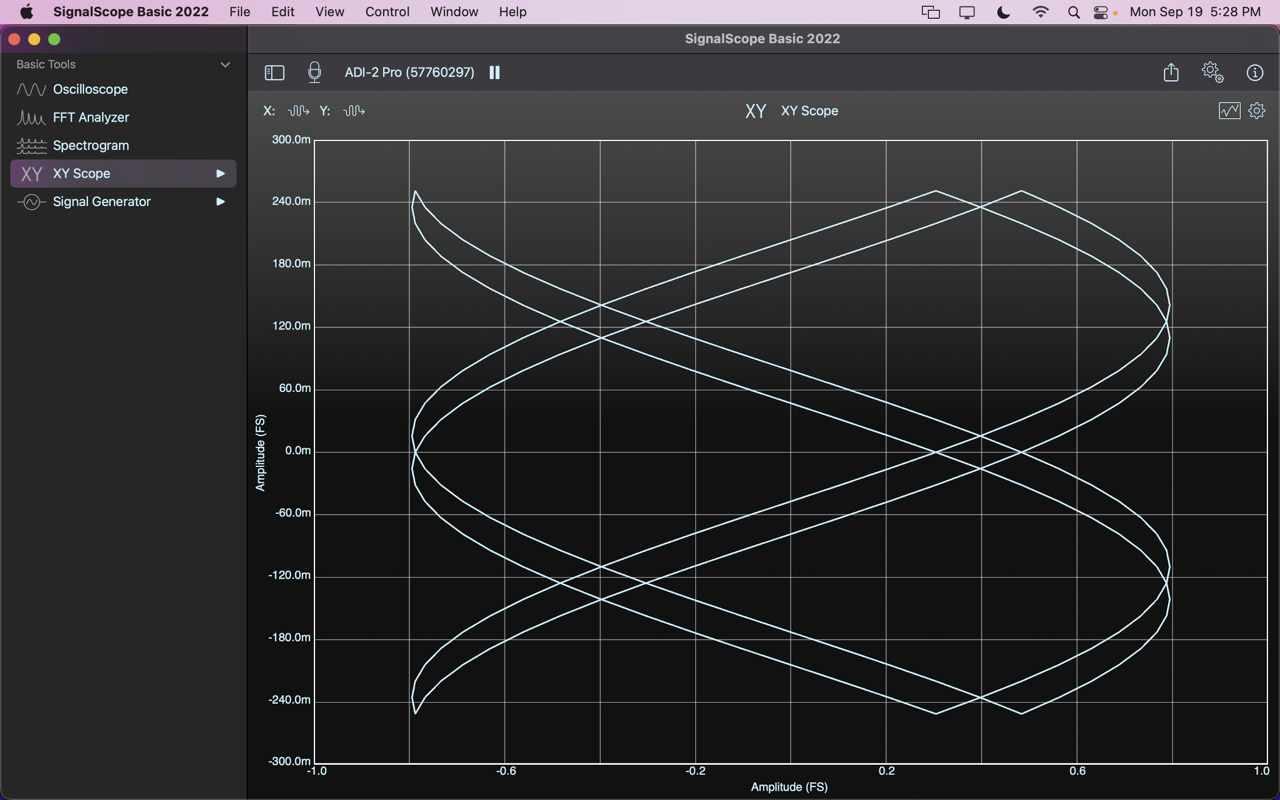Start Signal Generator with its play arrow
The width and height of the screenshot is (1280, 800).
[x=220, y=201]
